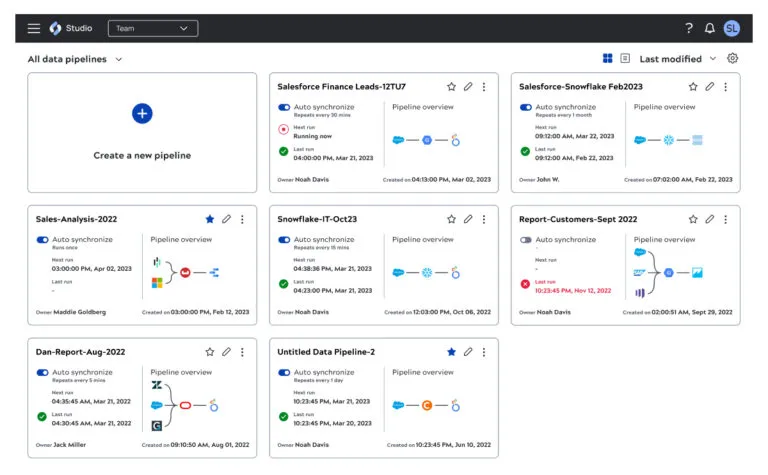The width and height of the screenshot is (768, 475).
Task: Unstar the Untitled Data Pipeline-2 card
Action: (451, 352)
